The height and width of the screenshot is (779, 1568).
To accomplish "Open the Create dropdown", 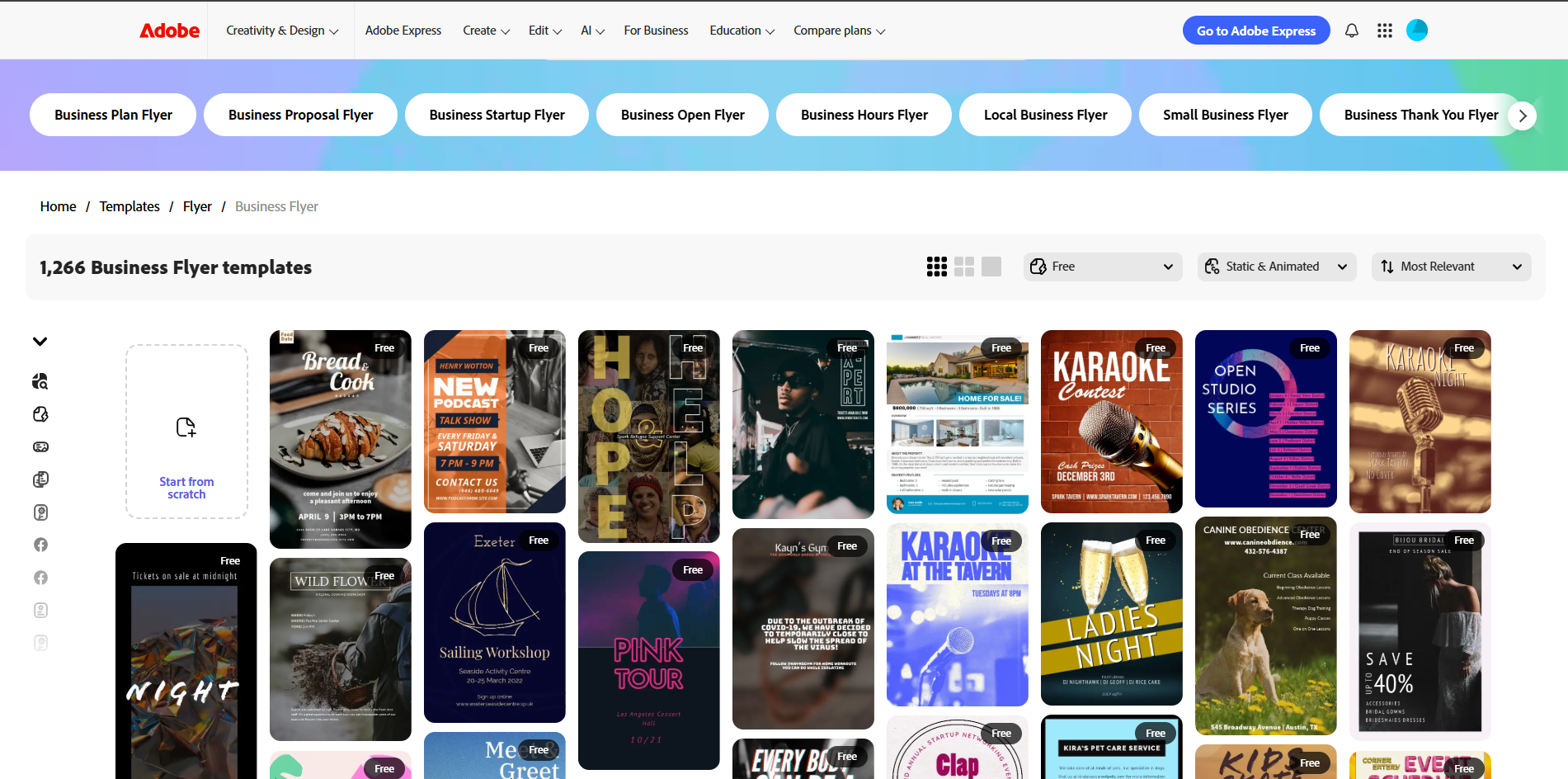I will [486, 31].
